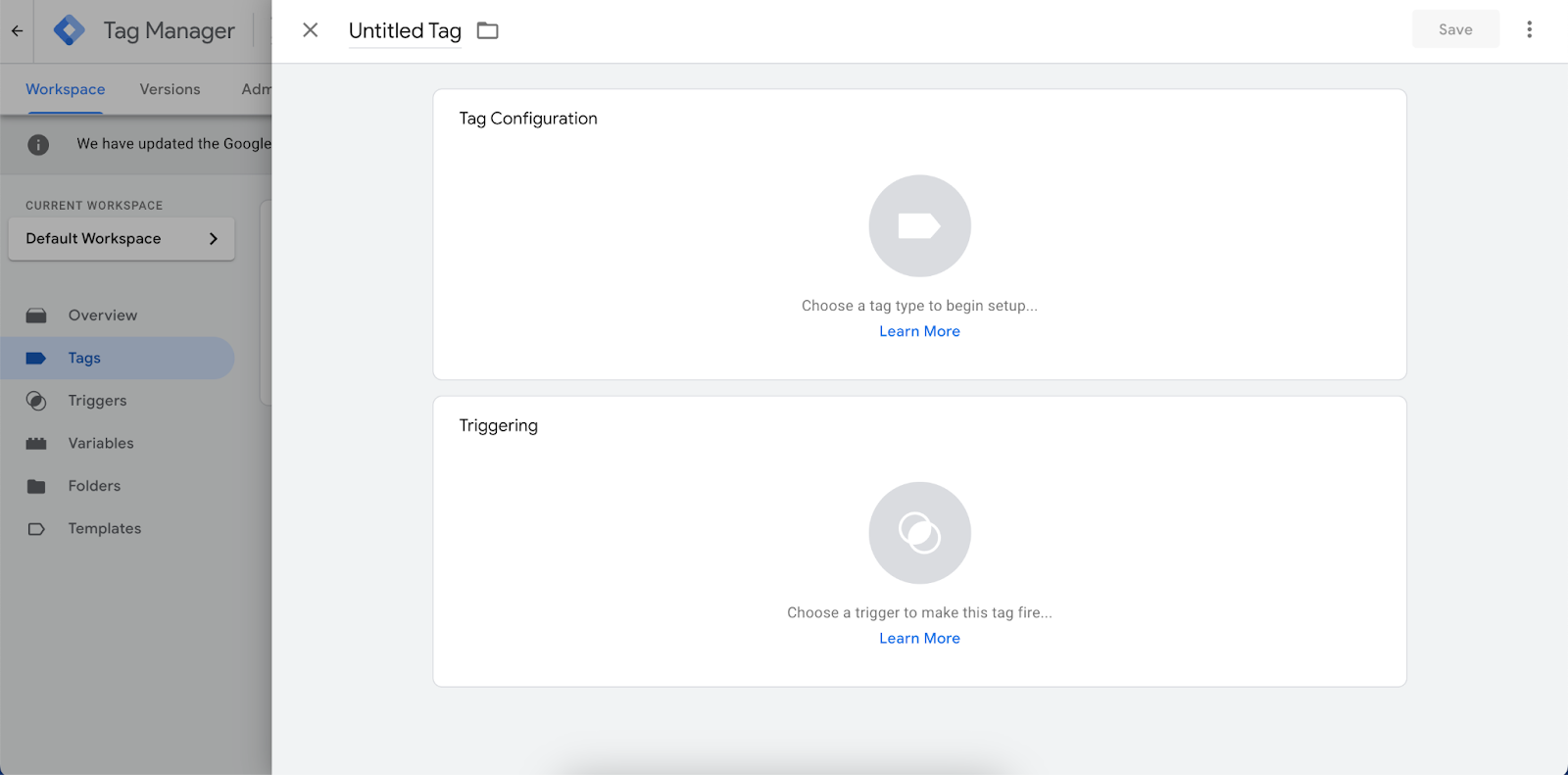1568x775 pixels.
Task: Click Learn More under Triggering
Action: pyautogui.click(x=919, y=638)
